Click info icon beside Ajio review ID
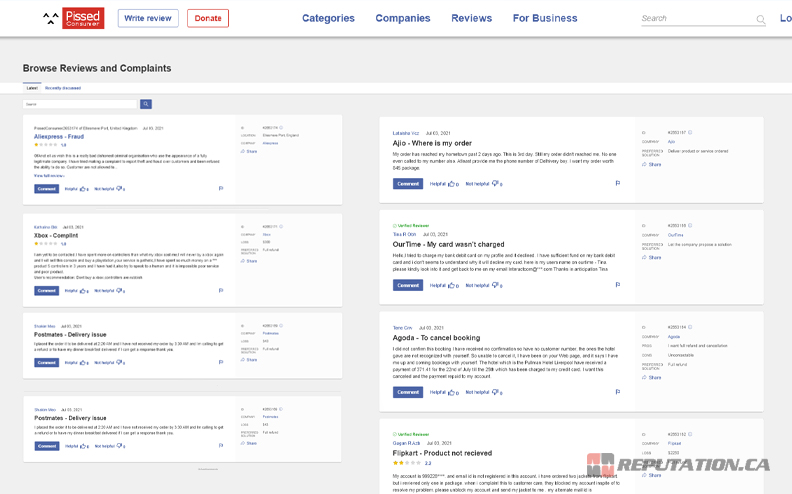 690,132
